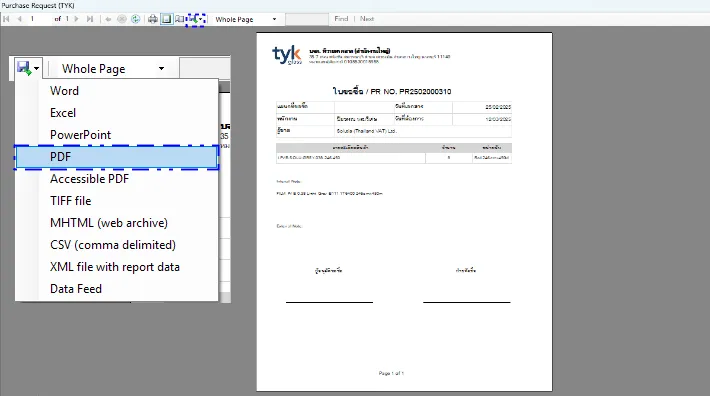The height and width of the screenshot is (396, 710).
Task: Open the Whole Page zoom dropdown in toolbar
Action: (x=246, y=19)
